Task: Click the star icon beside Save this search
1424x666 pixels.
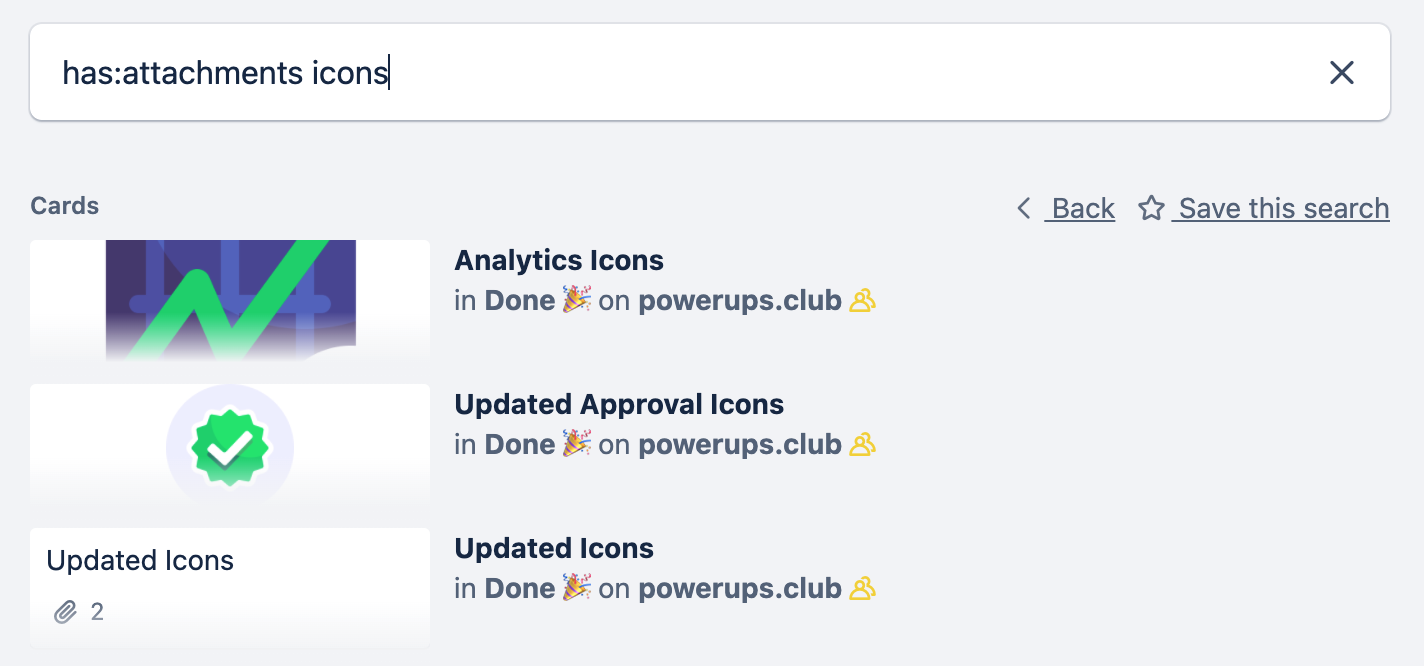Action: click(1151, 208)
